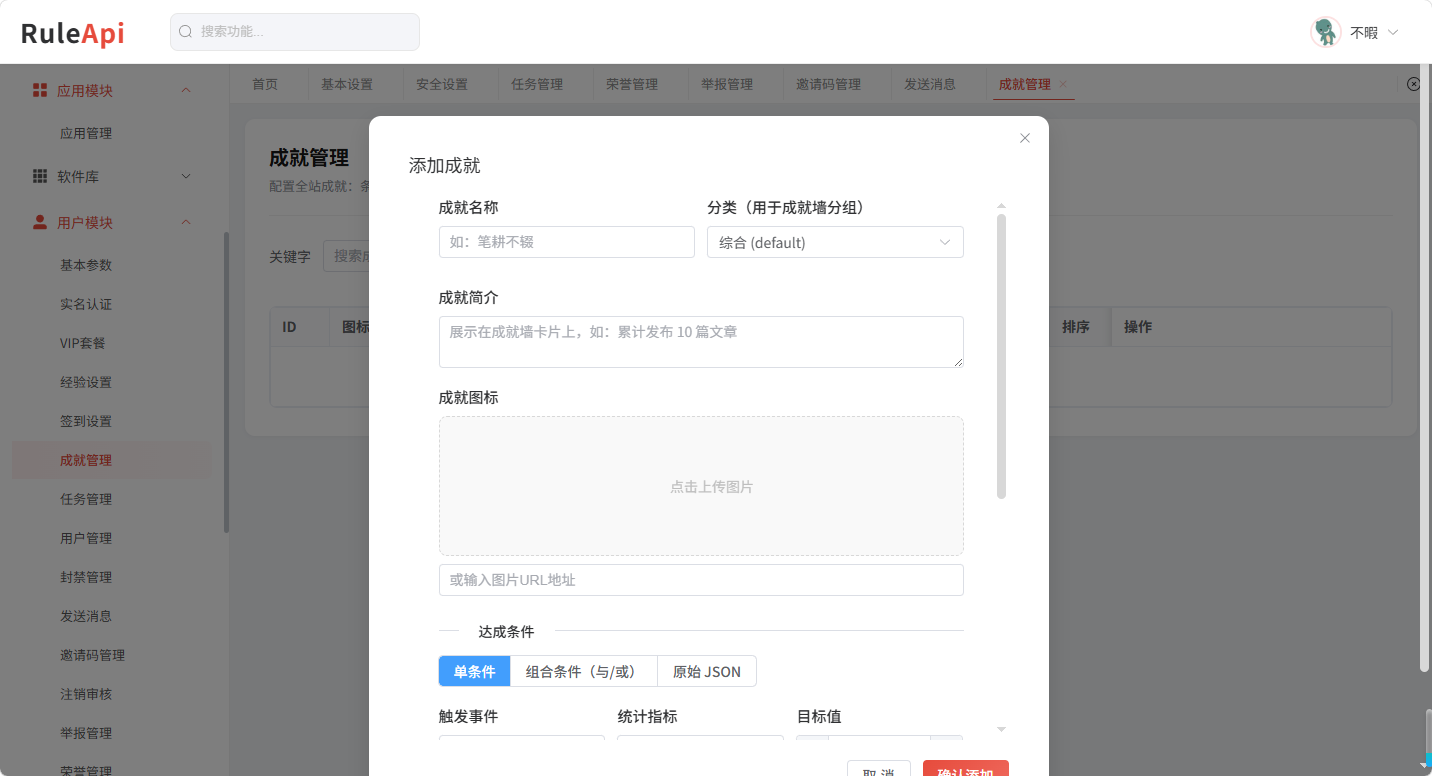Switch to the 基本设置 tab
Screen dimensions: 1432x776
pos(347,84)
